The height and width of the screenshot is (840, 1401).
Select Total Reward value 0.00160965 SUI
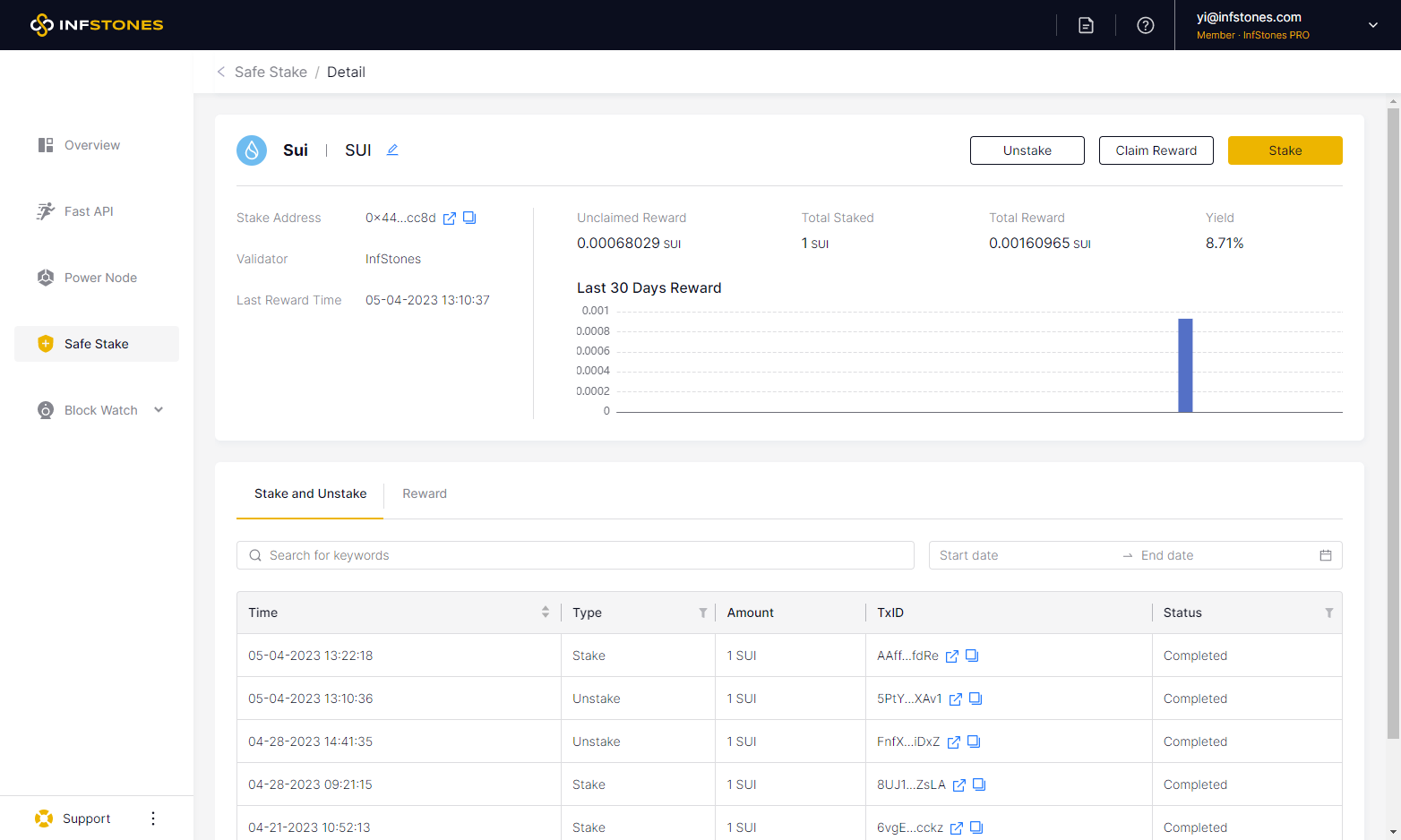pos(1040,244)
